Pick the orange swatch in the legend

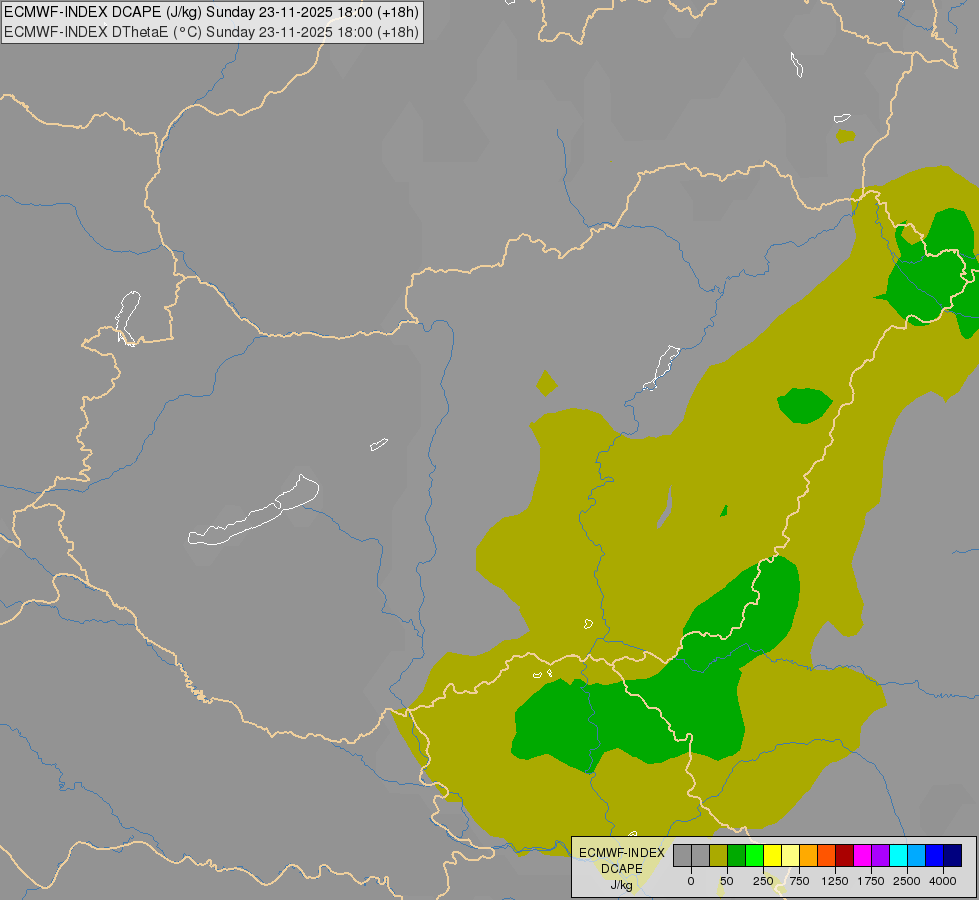809,855
